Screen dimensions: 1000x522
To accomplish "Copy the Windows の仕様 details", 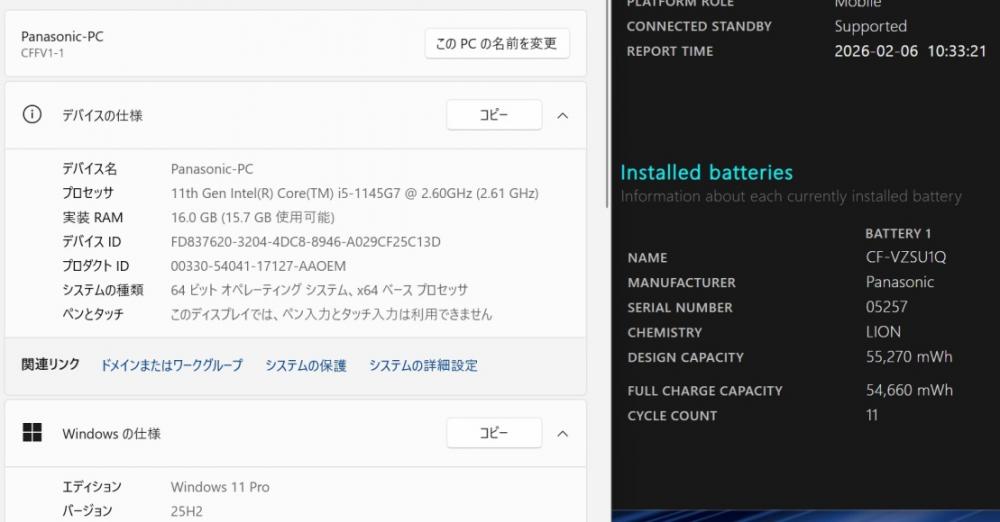I will click(x=494, y=433).
